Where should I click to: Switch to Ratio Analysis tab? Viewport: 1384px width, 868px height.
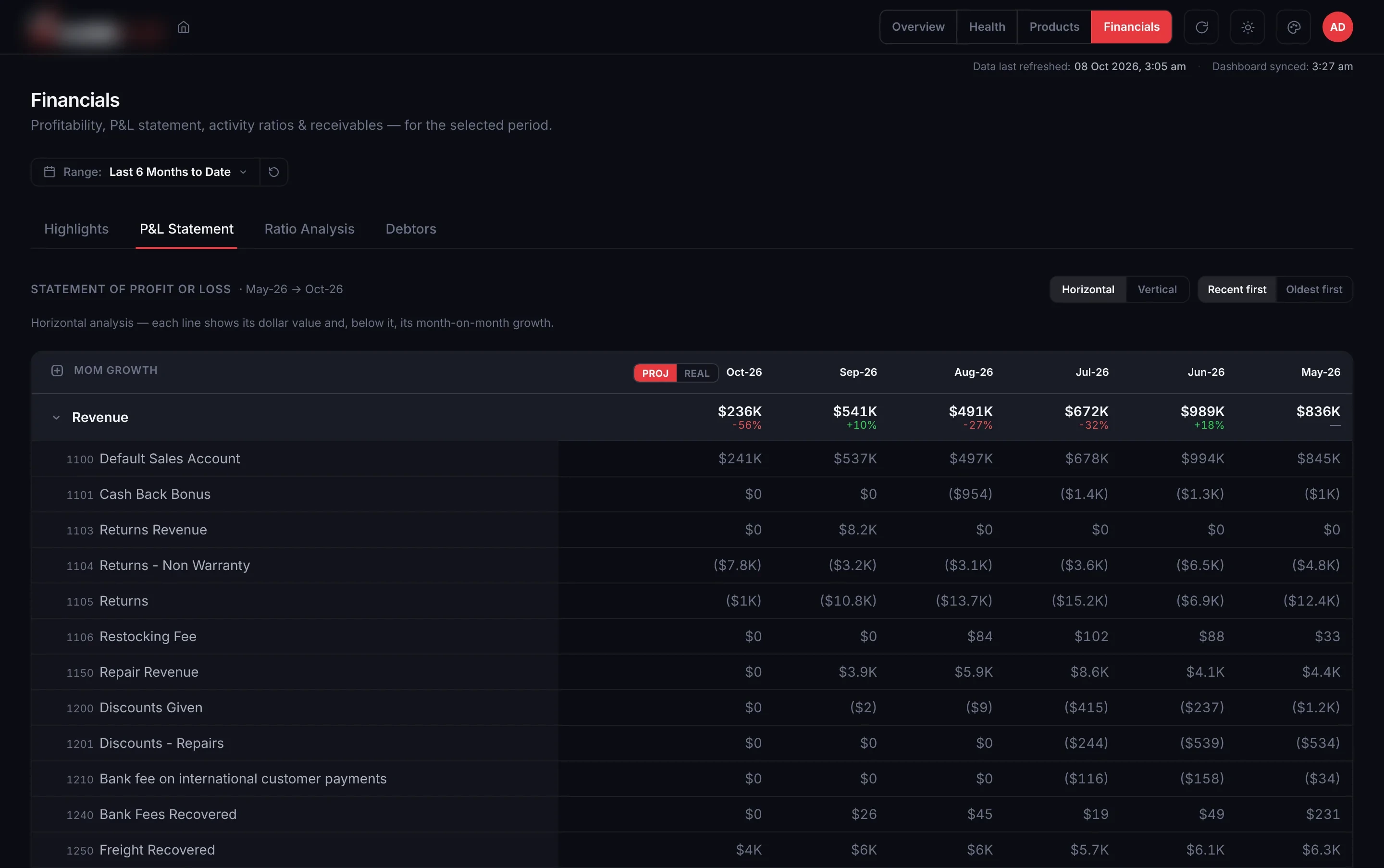tap(309, 229)
